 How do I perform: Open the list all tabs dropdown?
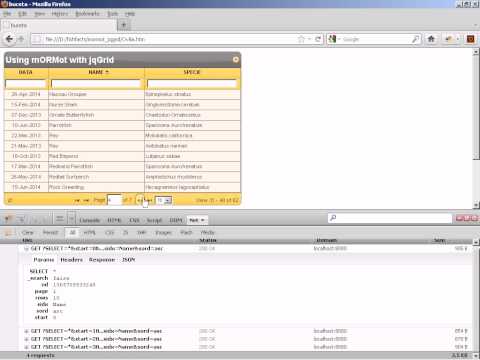[476, 25]
